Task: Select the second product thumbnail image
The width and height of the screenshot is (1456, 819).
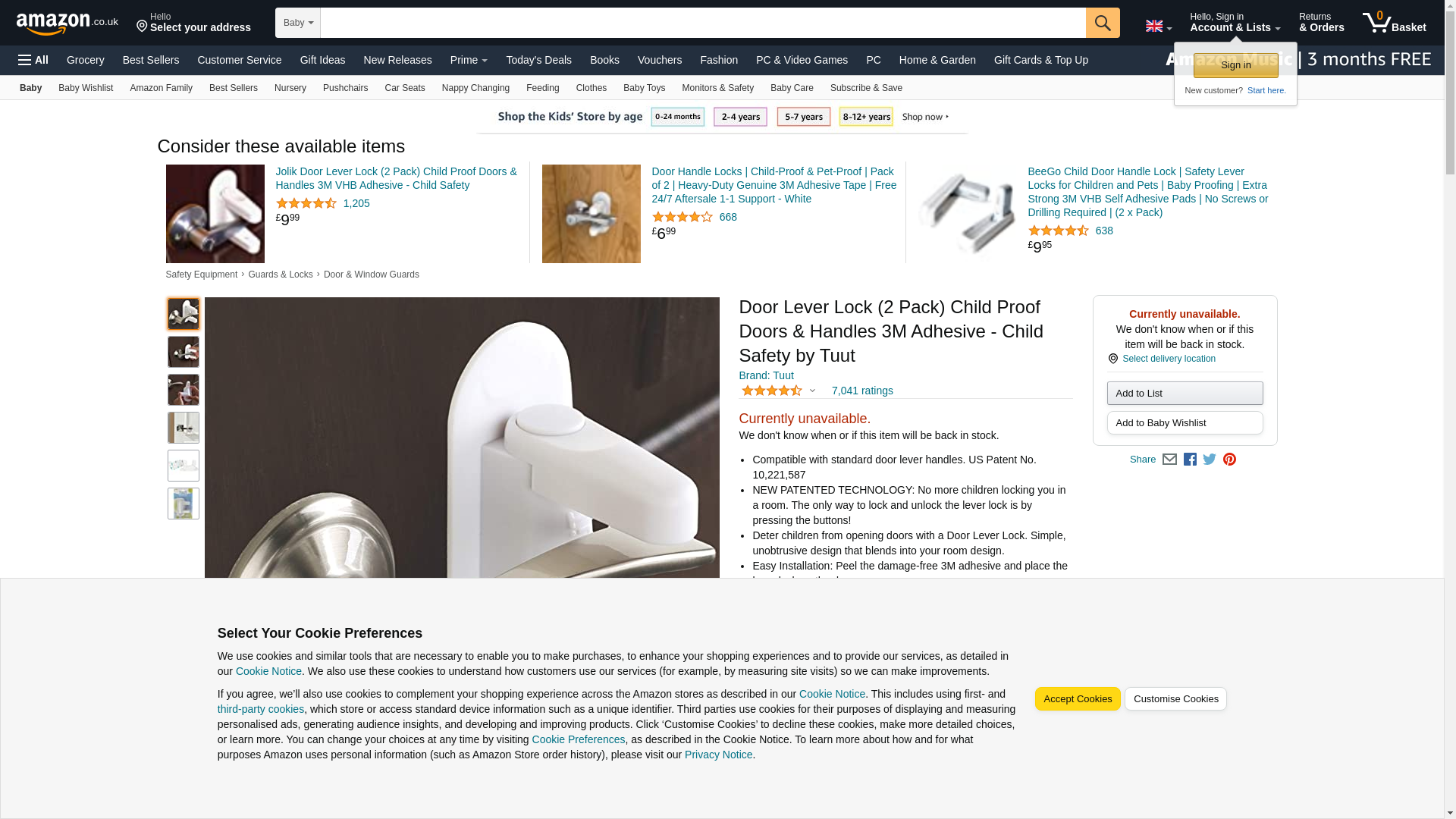Action: pos(184,352)
